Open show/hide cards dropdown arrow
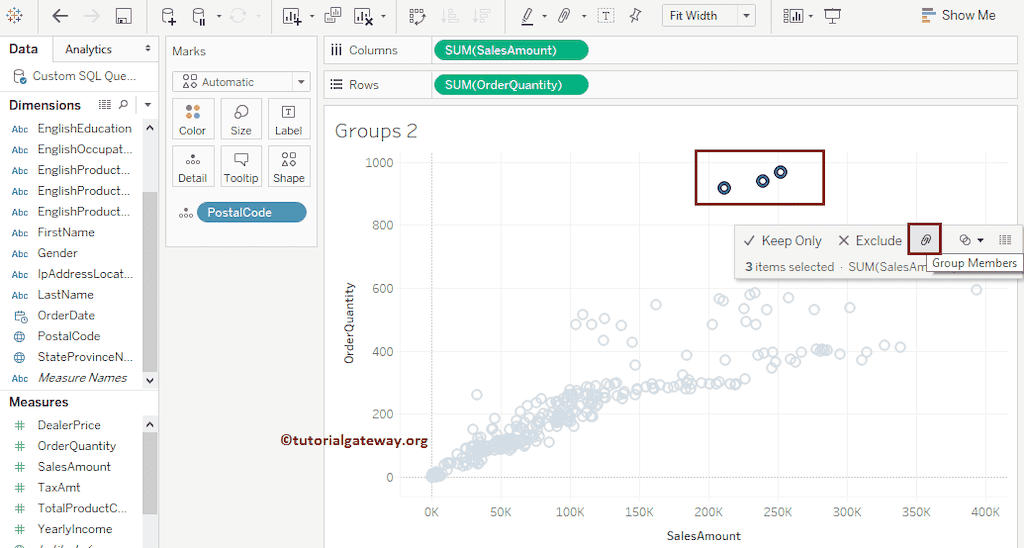This screenshot has width=1024, height=548. point(810,16)
